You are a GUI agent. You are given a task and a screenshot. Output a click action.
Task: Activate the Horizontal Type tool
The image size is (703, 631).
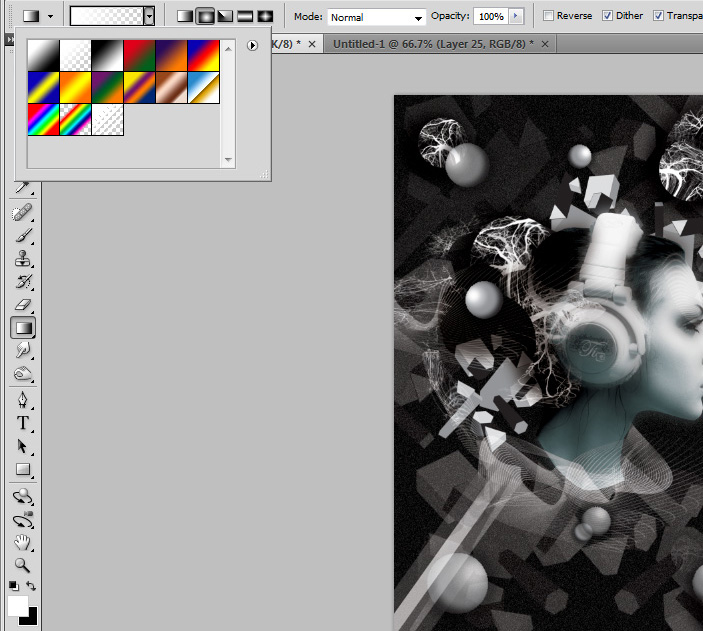pyautogui.click(x=22, y=423)
